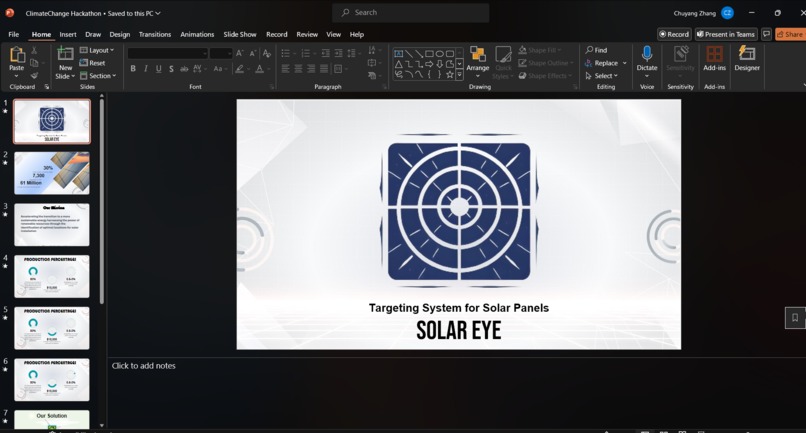The image size is (806, 433).
Task: Center the text
Action: pos(298,68)
